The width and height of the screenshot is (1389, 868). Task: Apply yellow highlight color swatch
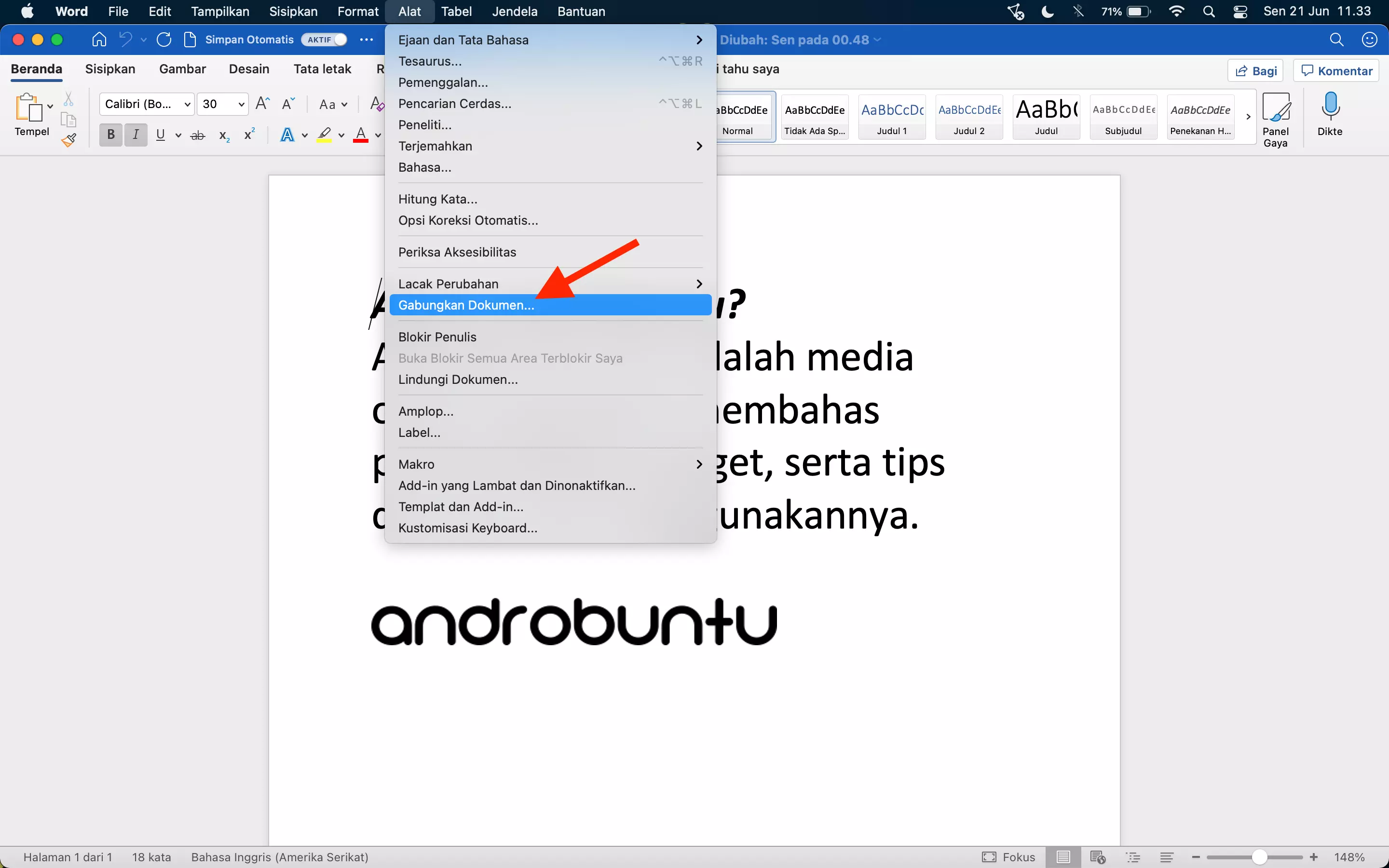click(324, 136)
